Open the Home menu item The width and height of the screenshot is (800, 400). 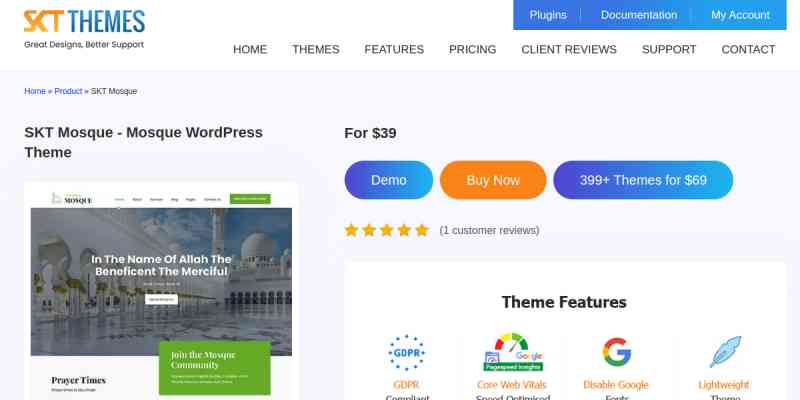(250, 49)
